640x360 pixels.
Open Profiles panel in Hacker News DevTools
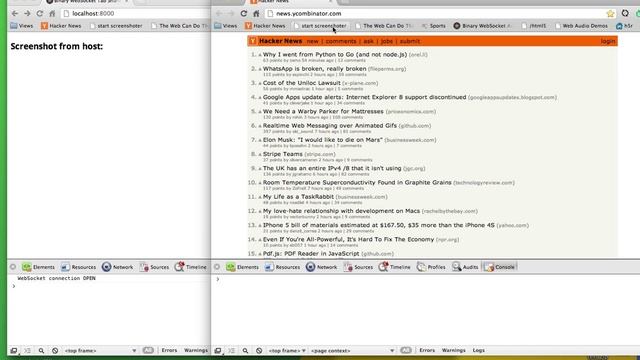(x=431, y=267)
